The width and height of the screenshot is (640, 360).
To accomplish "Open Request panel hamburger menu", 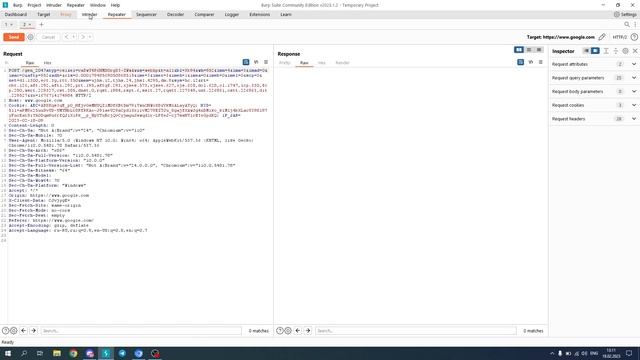I will pos(266,62).
